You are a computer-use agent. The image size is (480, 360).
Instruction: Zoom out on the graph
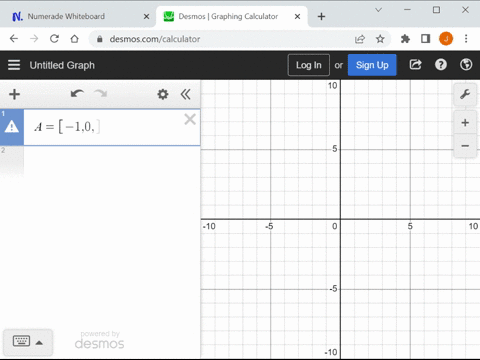pos(465,146)
